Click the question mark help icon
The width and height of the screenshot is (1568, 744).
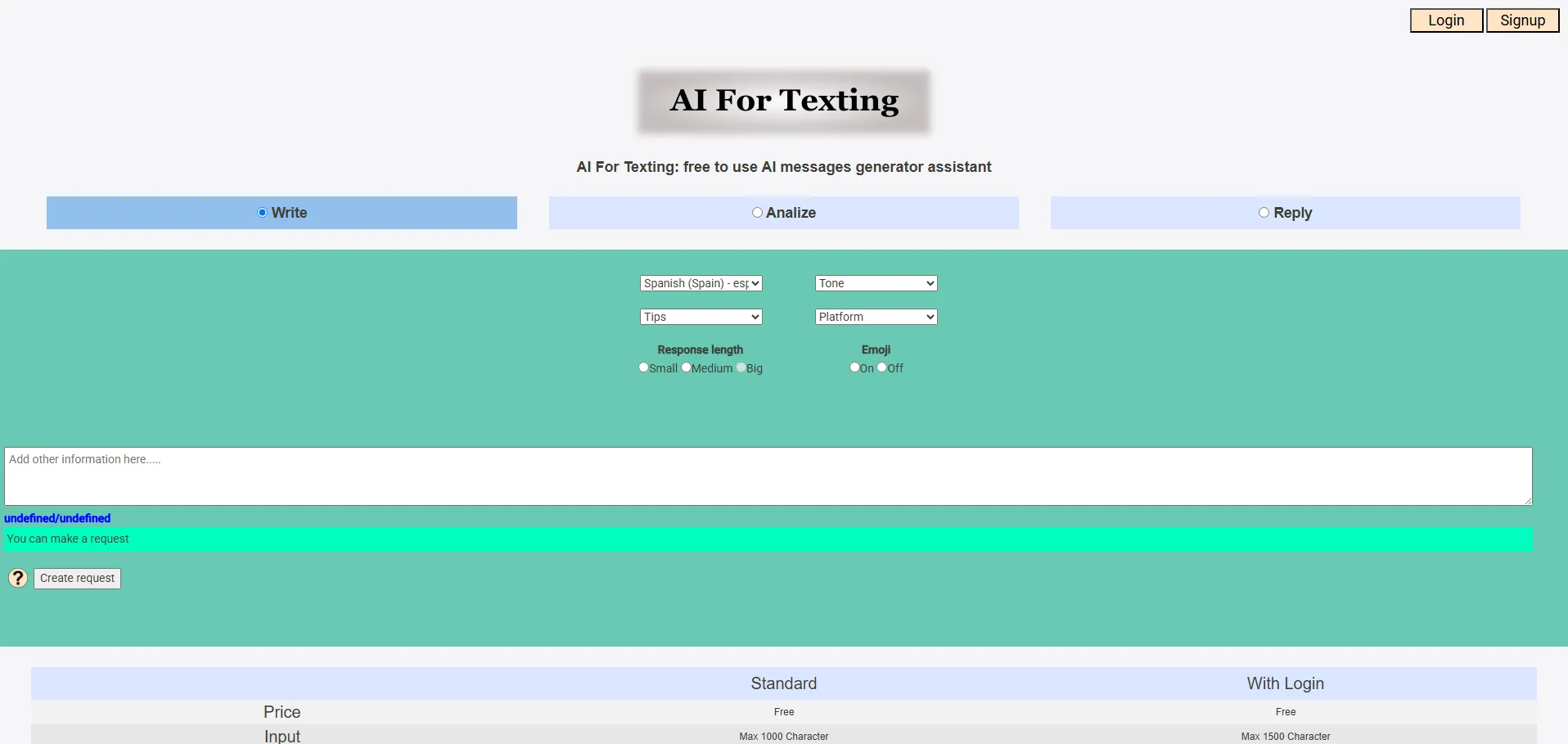pos(18,579)
